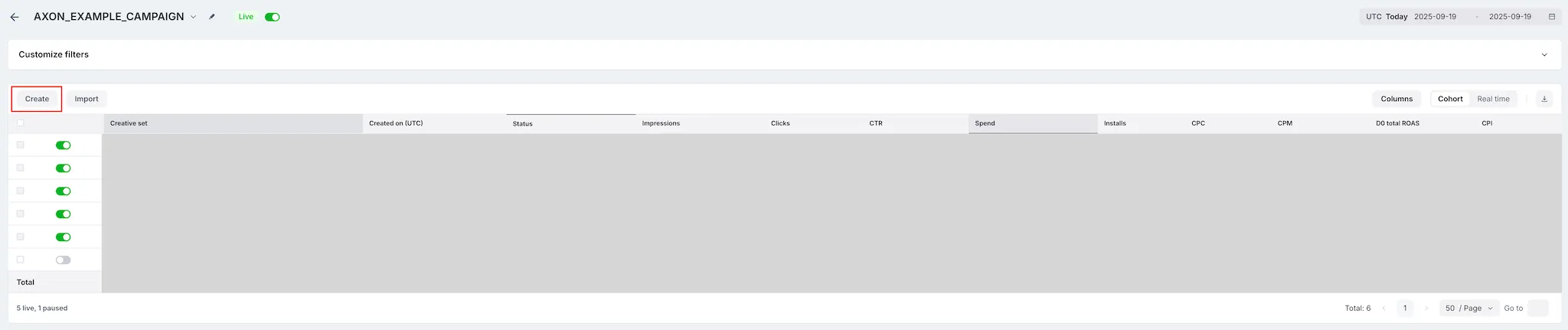Switch to the Real time tab

(1493, 99)
